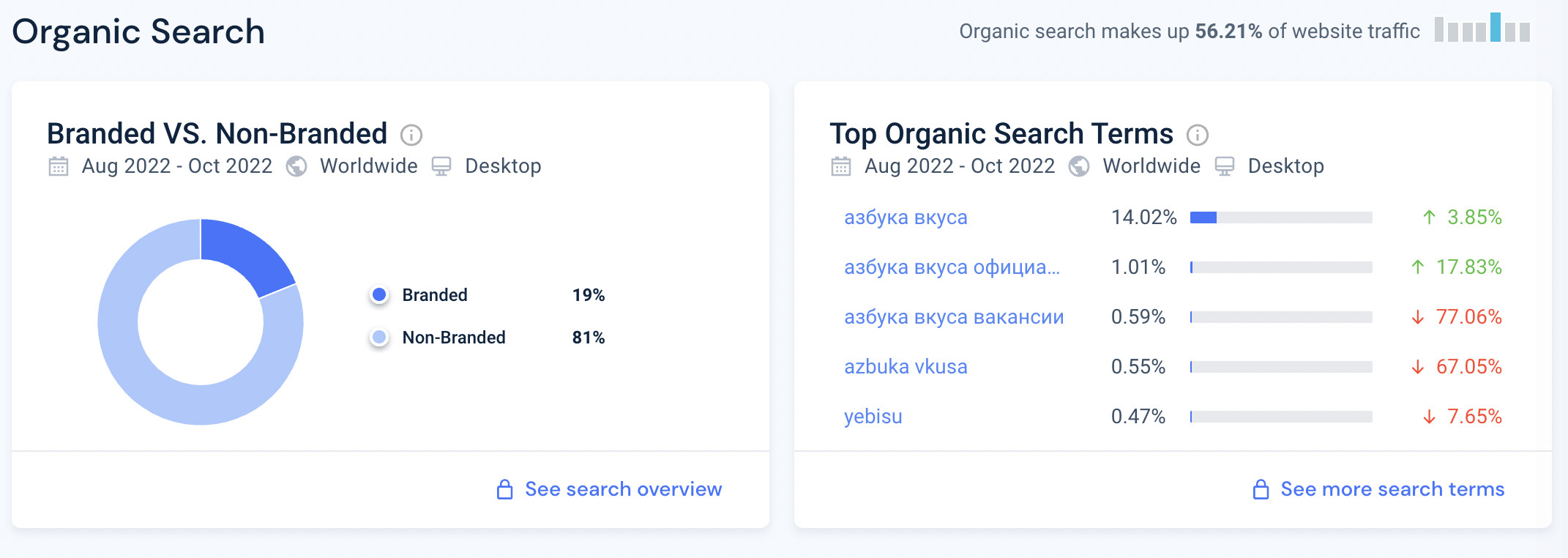This screenshot has width=1568, height=558.
Task: Open See more search terms link
Action: (1392, 489)
